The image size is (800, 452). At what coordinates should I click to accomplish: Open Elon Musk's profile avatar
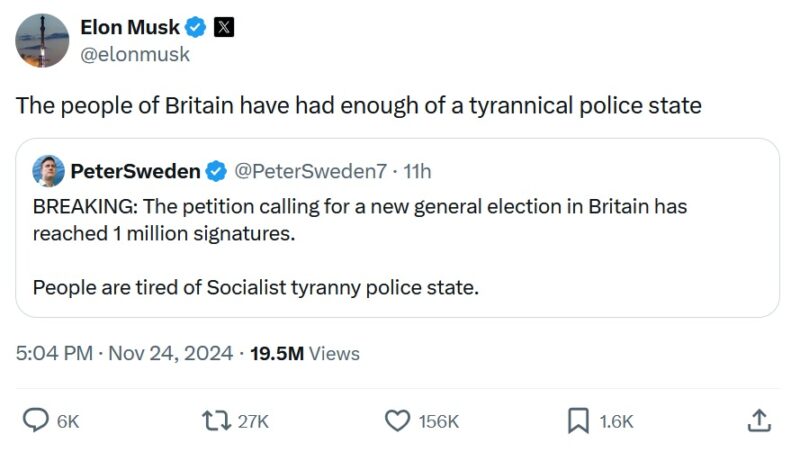(x=42, y=41)
